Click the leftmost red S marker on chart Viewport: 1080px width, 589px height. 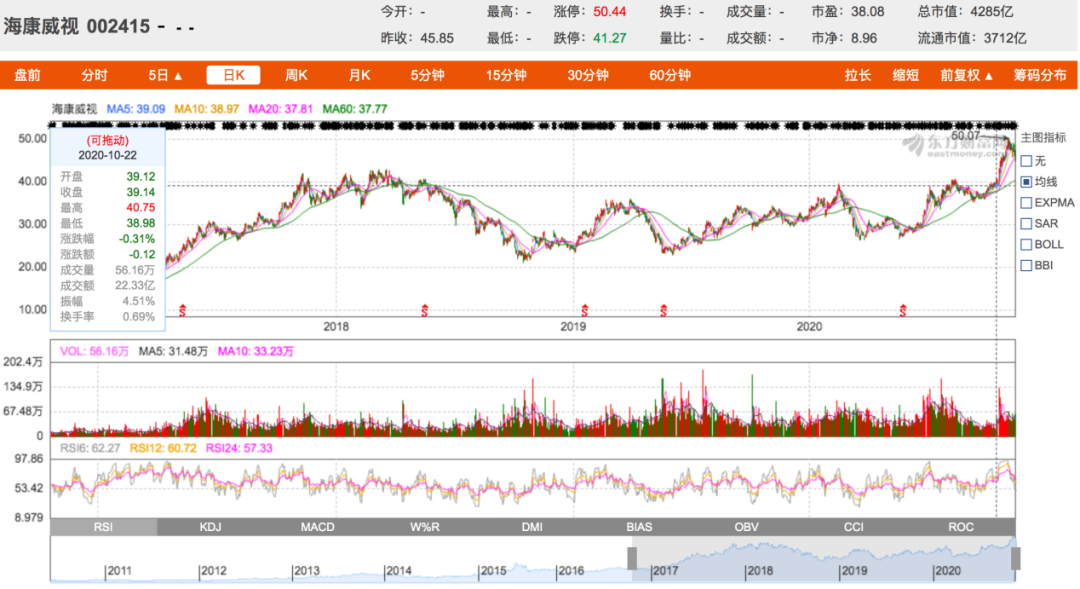181,311
